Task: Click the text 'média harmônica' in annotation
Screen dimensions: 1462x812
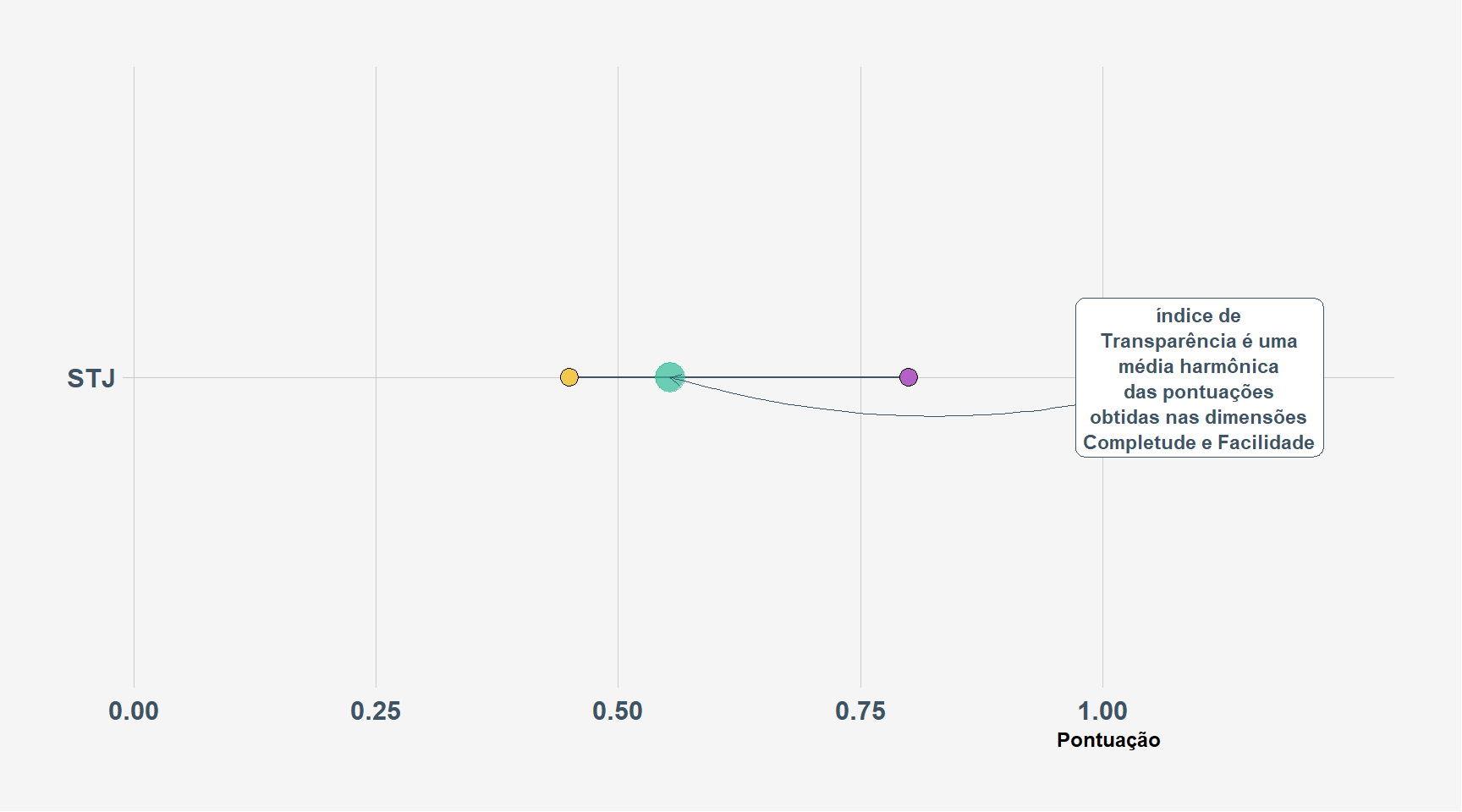Action: click(1199, 366)
